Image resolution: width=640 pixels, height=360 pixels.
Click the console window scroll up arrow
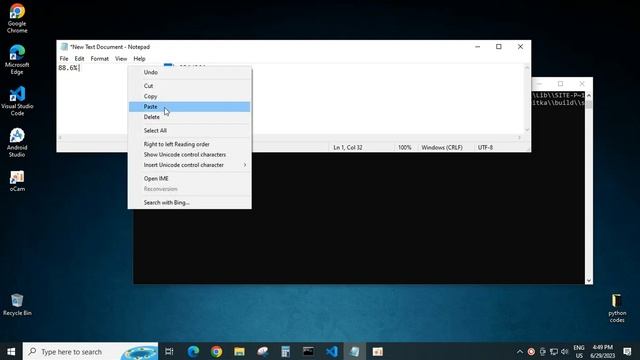[x=589, y=95]
